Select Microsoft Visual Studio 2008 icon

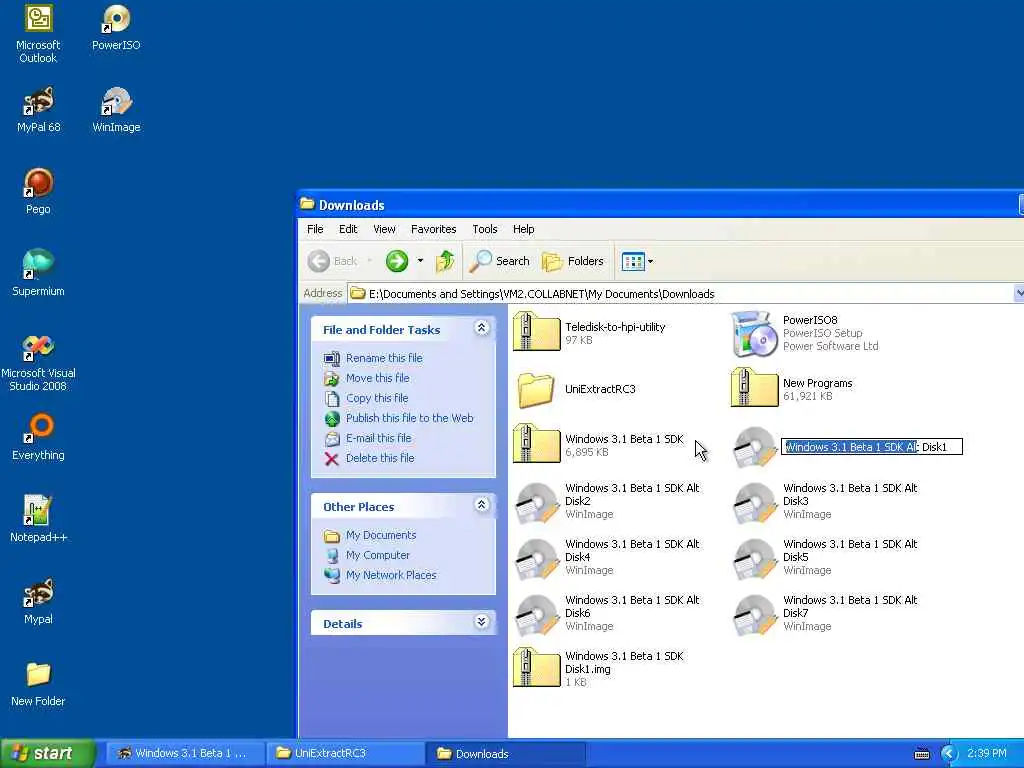38,362
